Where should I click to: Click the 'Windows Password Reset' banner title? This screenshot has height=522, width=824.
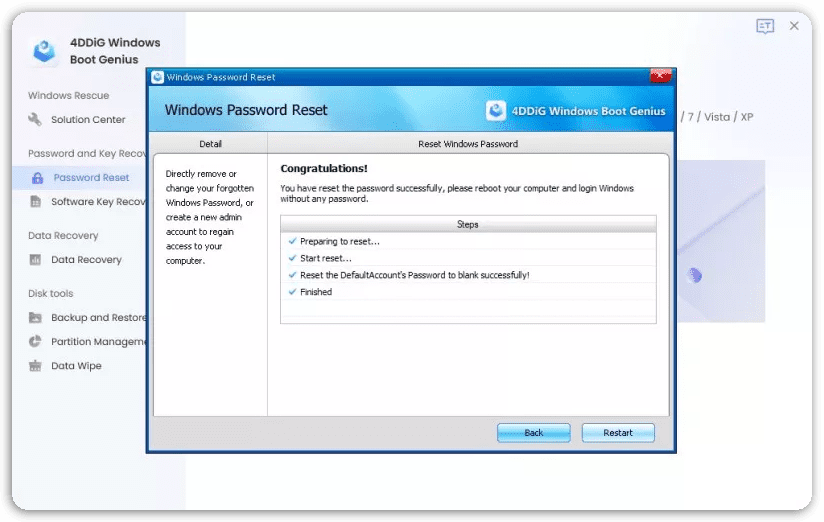point(246,110)
